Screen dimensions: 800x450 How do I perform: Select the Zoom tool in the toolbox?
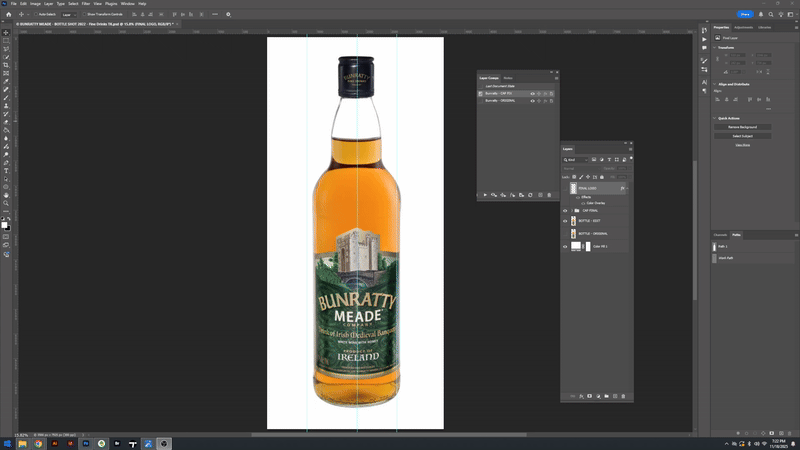(x=6, y=203)
